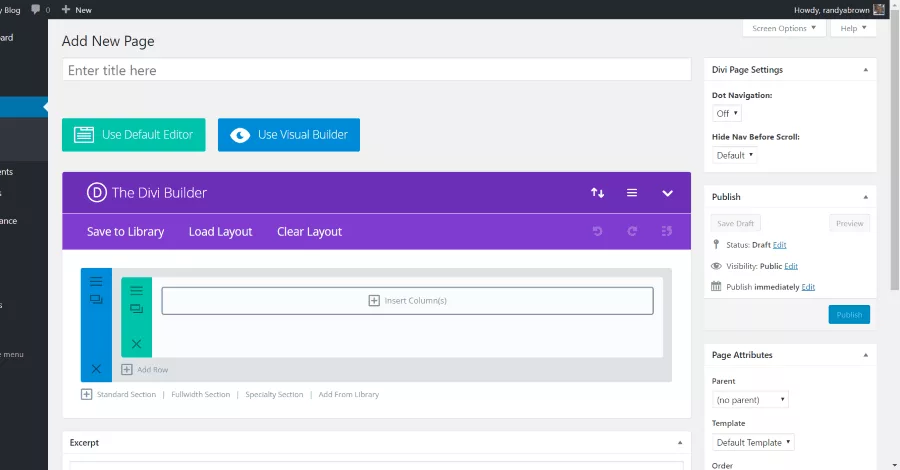Viewport: 900px width, 470px height.
Task: Edit the Publish immediately setting
Action: coord(808,287)
